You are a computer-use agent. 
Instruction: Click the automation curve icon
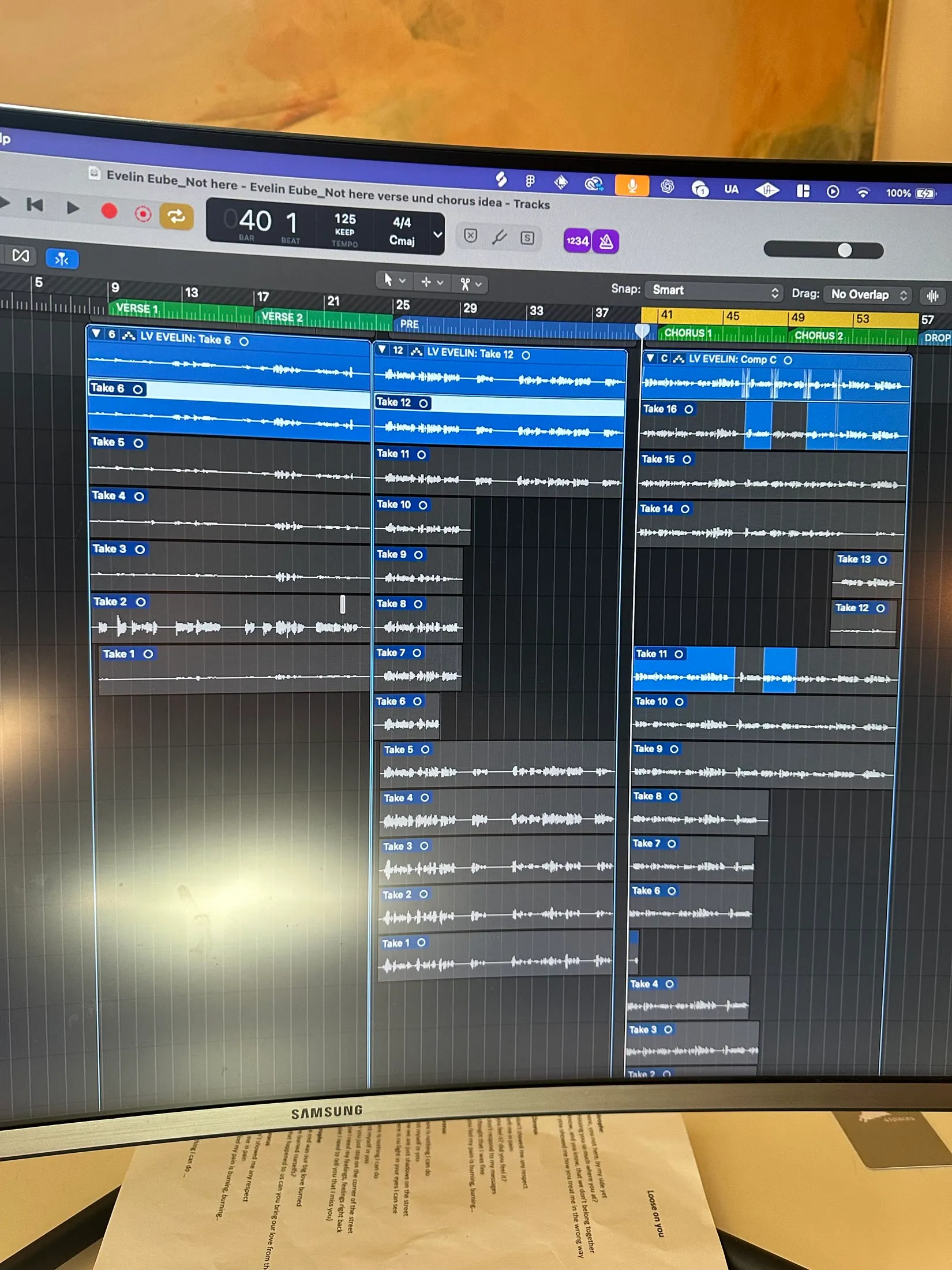(x=20, y=256)
